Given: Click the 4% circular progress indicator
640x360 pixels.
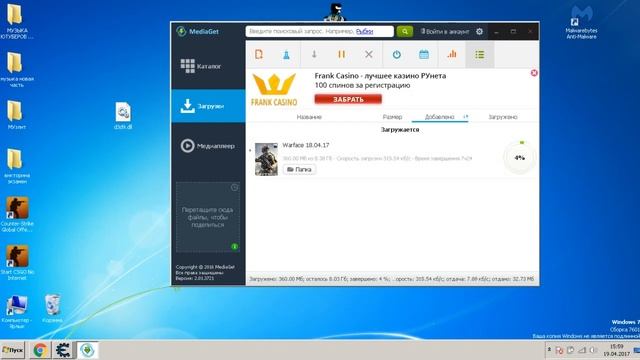Looking at the screenshot, I should tap(519, 158).
